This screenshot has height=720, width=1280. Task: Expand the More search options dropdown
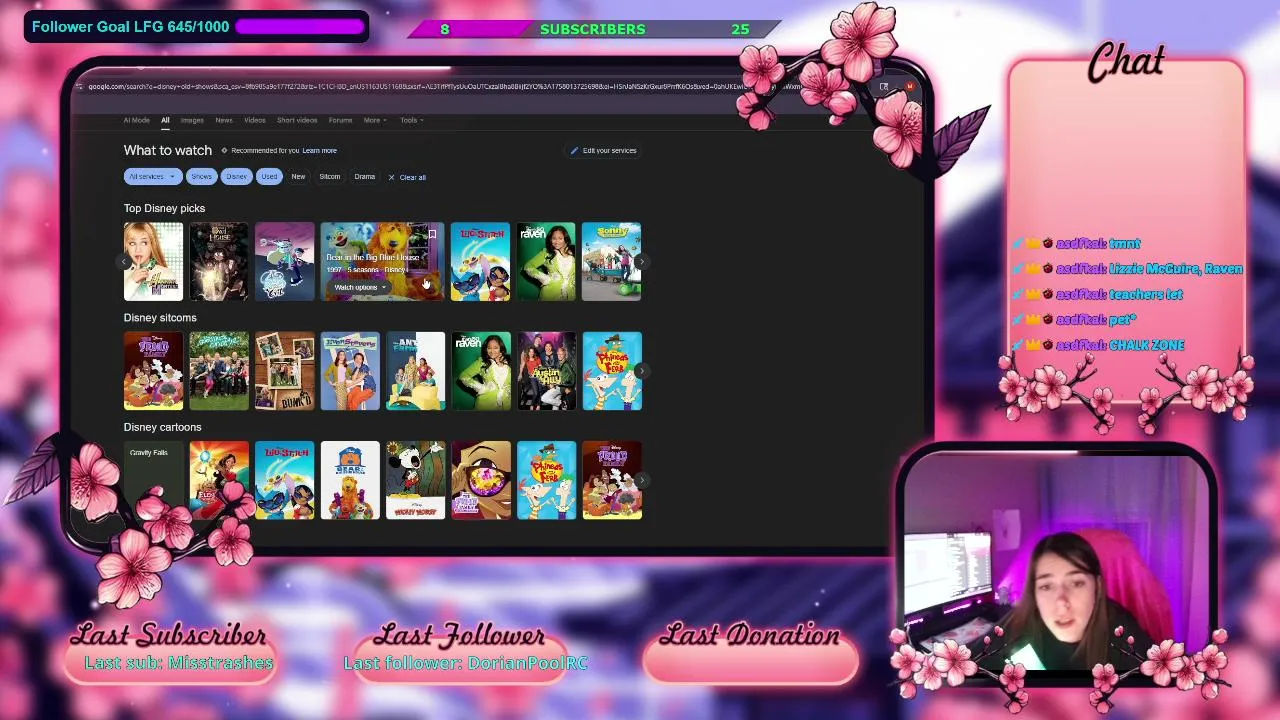[x=375, y=120]
